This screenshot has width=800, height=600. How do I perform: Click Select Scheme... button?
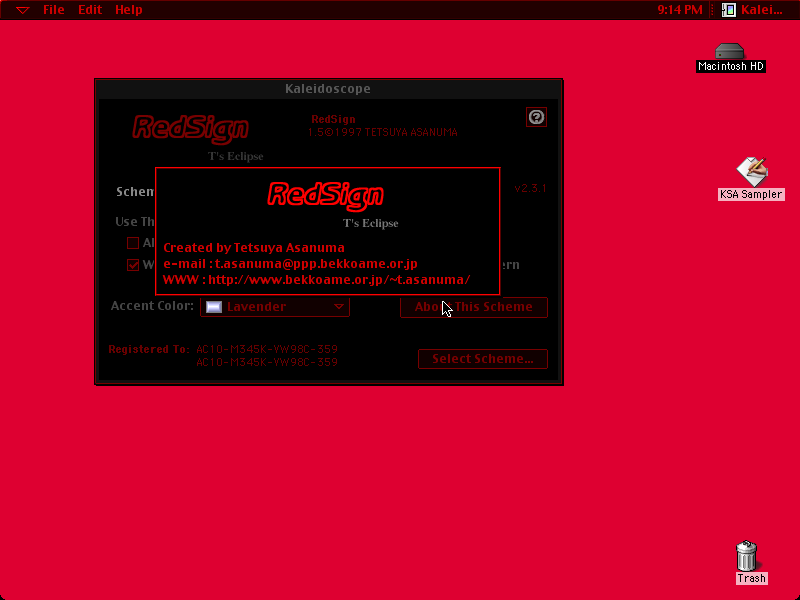(483, 359)
